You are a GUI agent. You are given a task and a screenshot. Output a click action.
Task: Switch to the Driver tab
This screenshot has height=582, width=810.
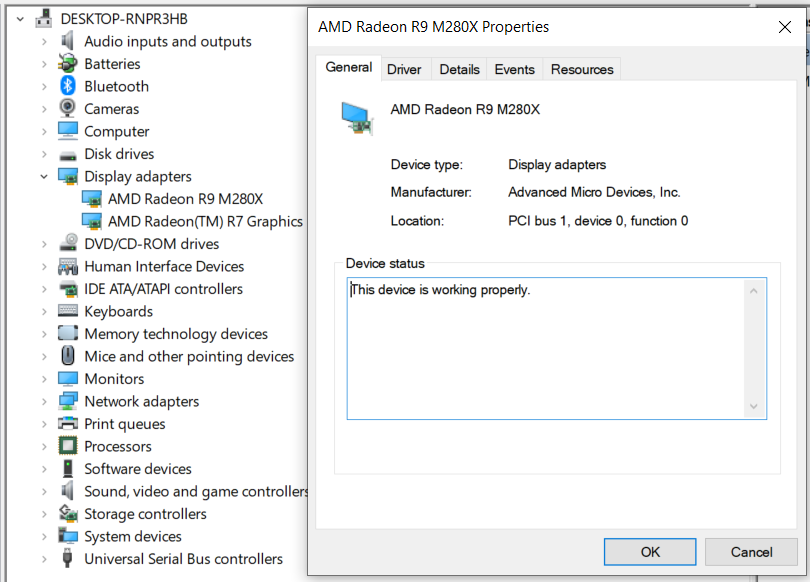tap(404, 69)
